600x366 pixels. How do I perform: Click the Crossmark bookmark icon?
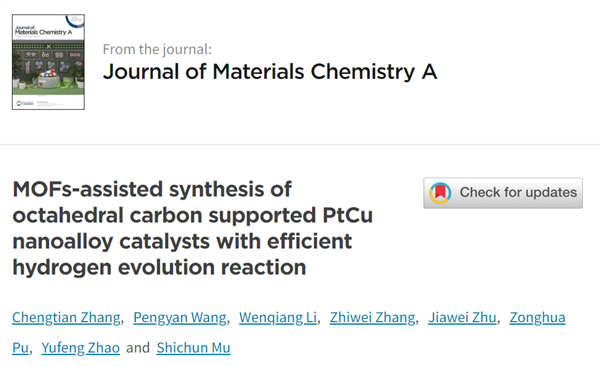440,193
